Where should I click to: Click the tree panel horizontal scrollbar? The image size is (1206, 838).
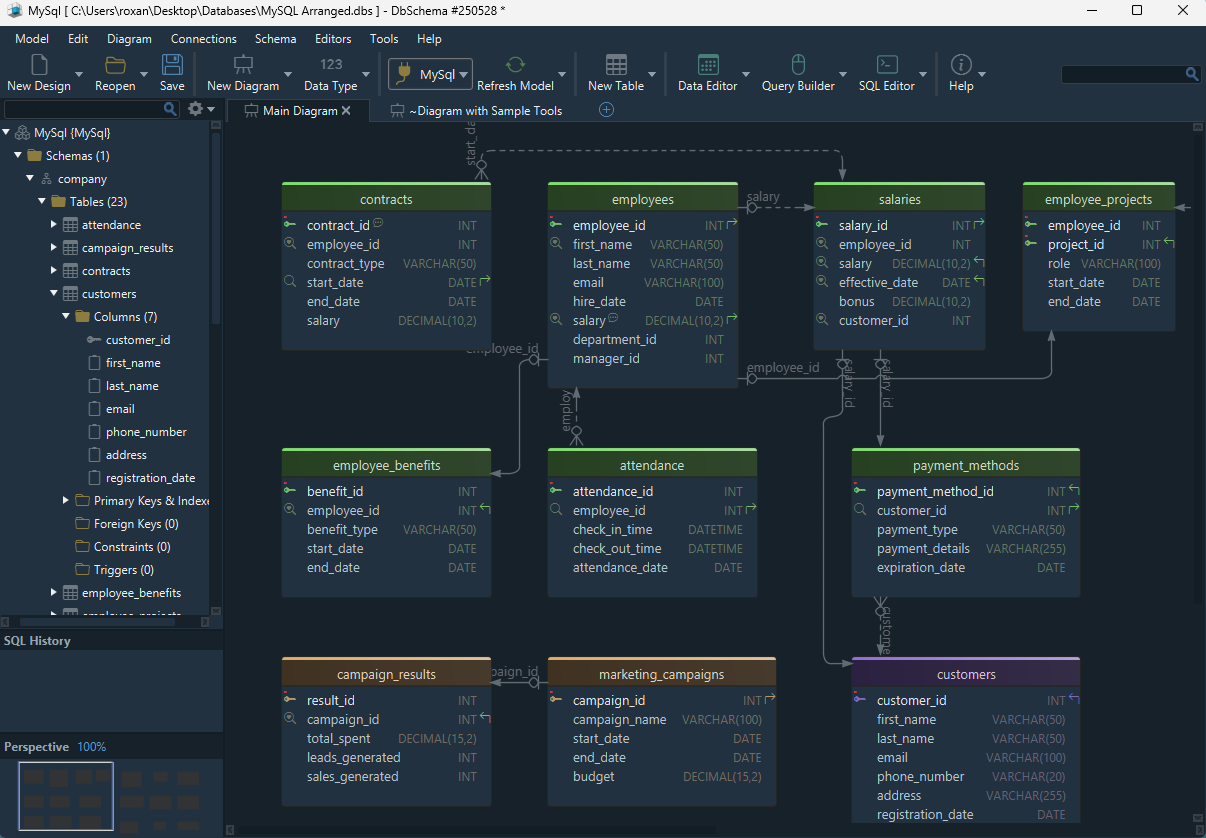(x=98, y=621)
